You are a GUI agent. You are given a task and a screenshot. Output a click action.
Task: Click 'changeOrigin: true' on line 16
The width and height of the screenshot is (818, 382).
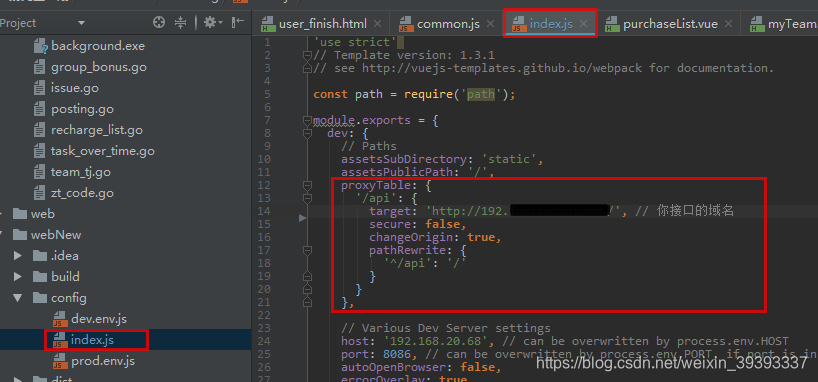point(435,237)
